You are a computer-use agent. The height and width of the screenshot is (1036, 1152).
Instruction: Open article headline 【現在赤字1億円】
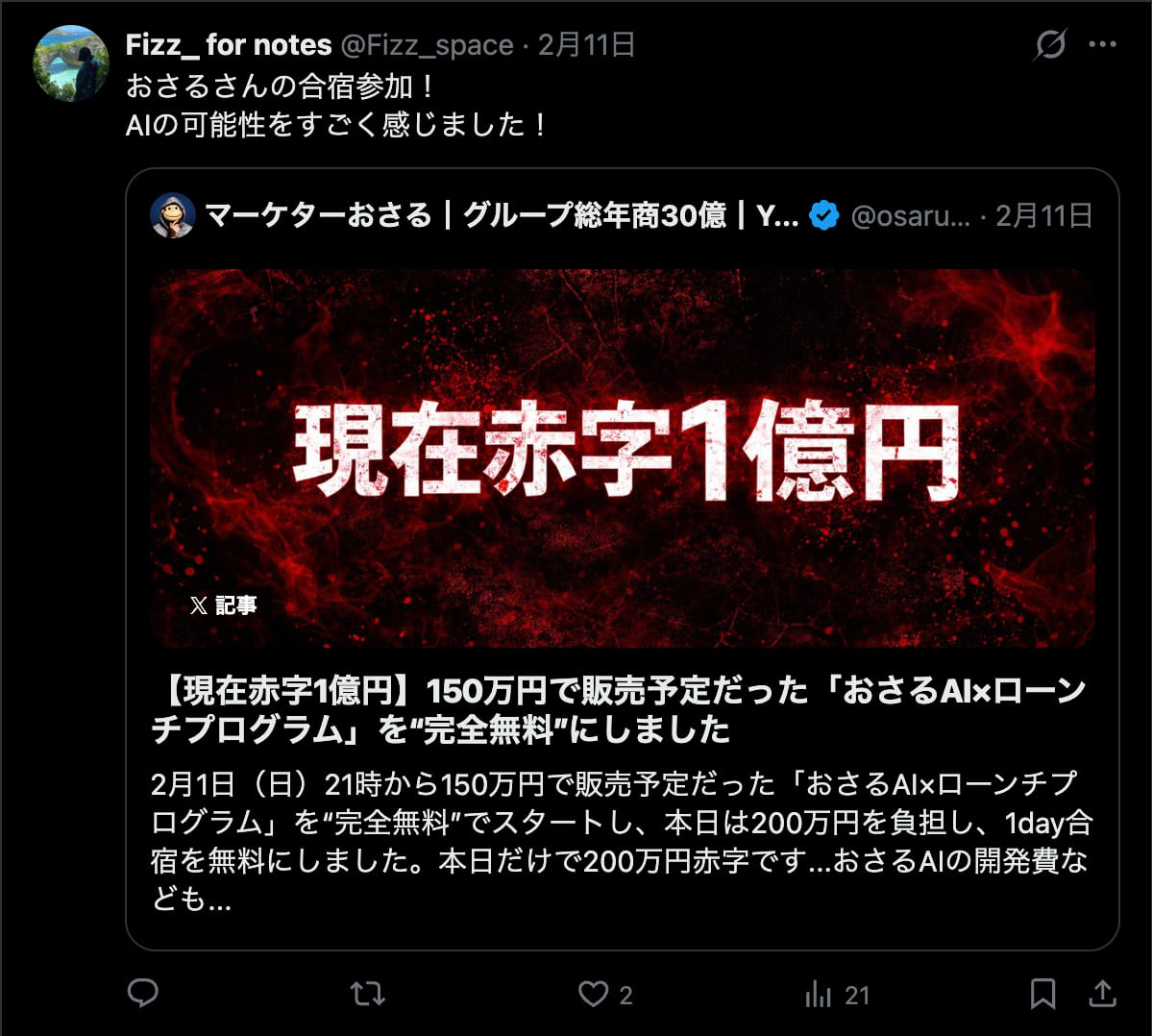coord(619,710)
